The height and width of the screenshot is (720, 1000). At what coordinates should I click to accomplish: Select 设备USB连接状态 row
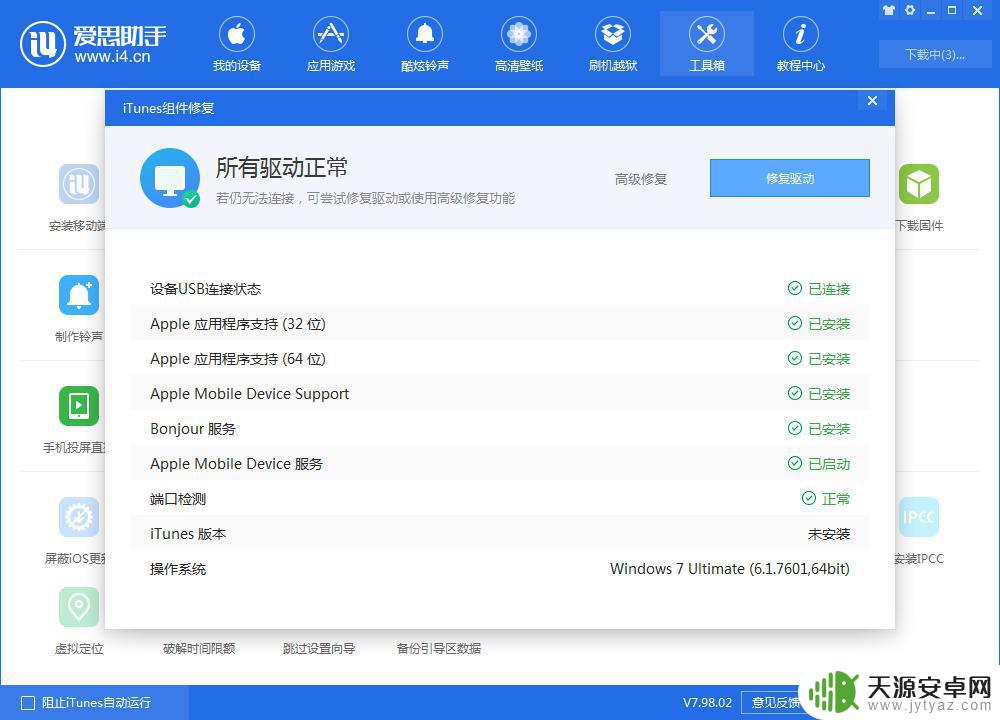point(500,289)
